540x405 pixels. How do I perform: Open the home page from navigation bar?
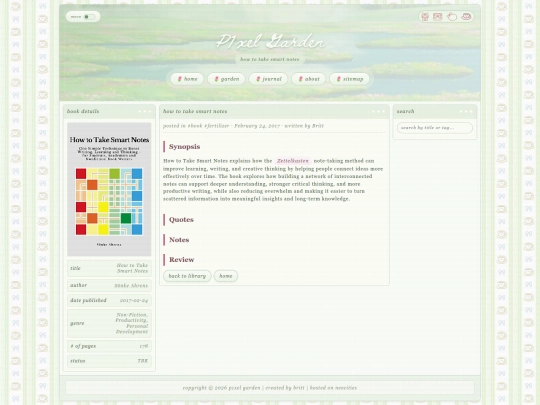point(187,79)
